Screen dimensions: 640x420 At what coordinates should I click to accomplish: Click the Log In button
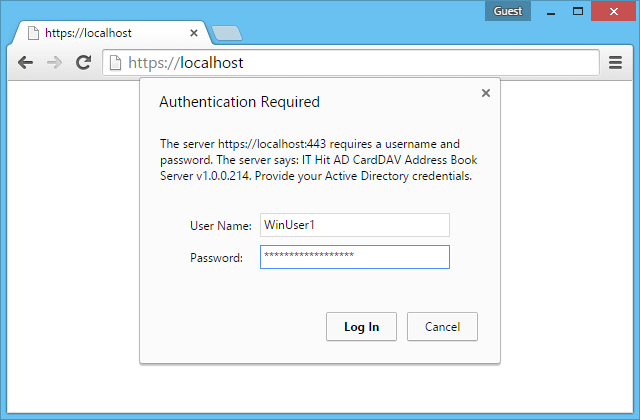click(x=361, y=327)
